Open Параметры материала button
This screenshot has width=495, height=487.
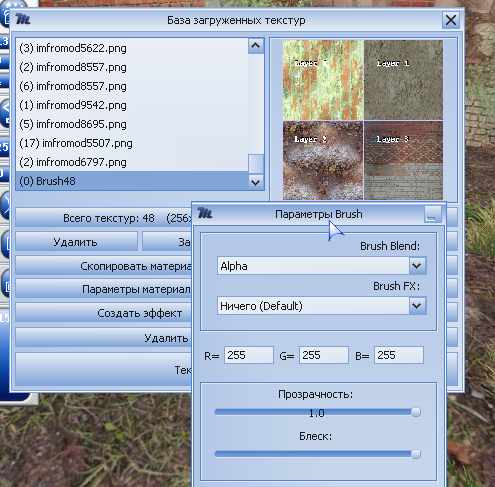tap(104, 289)
